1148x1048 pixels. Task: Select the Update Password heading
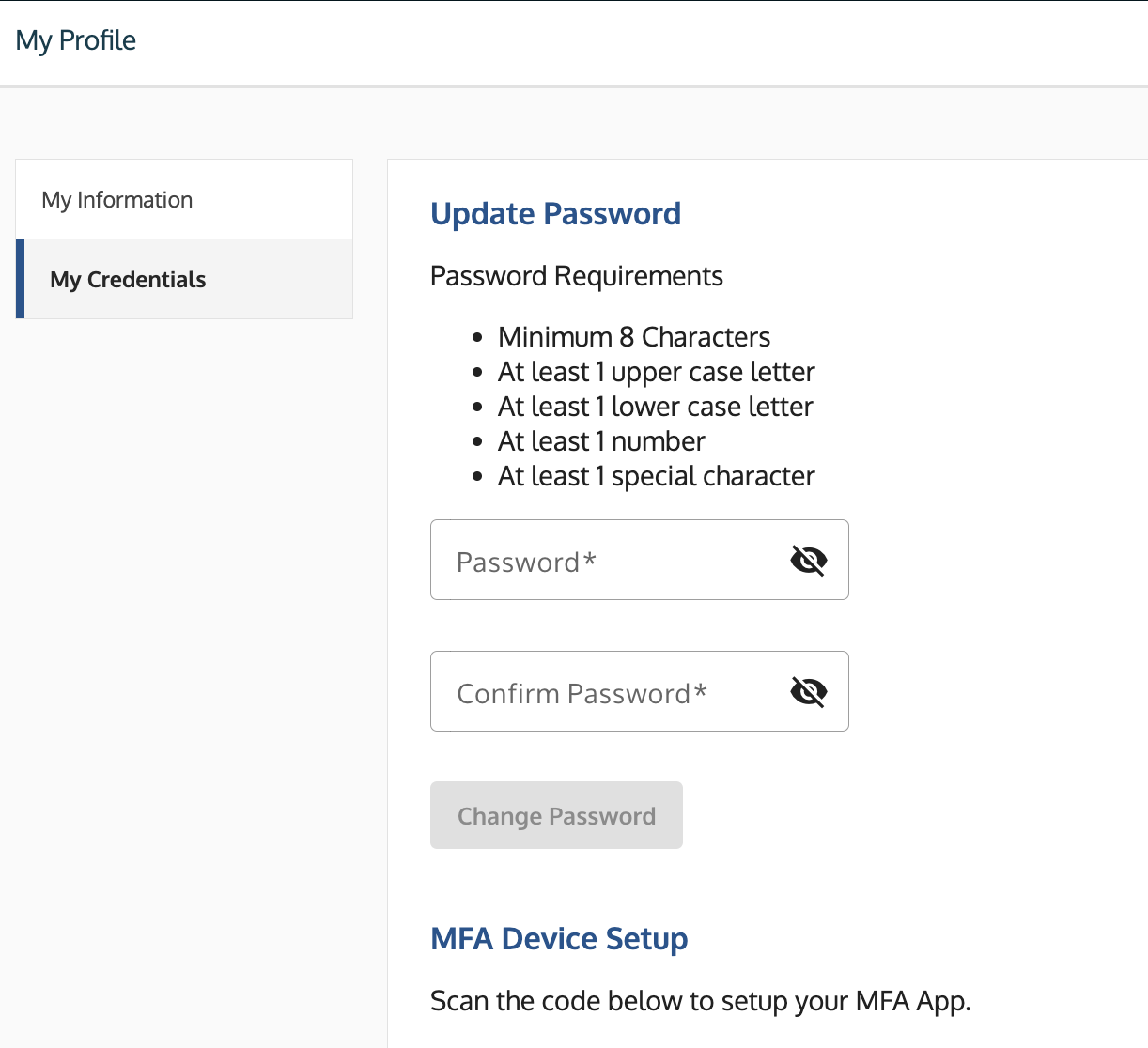(555, 213)
